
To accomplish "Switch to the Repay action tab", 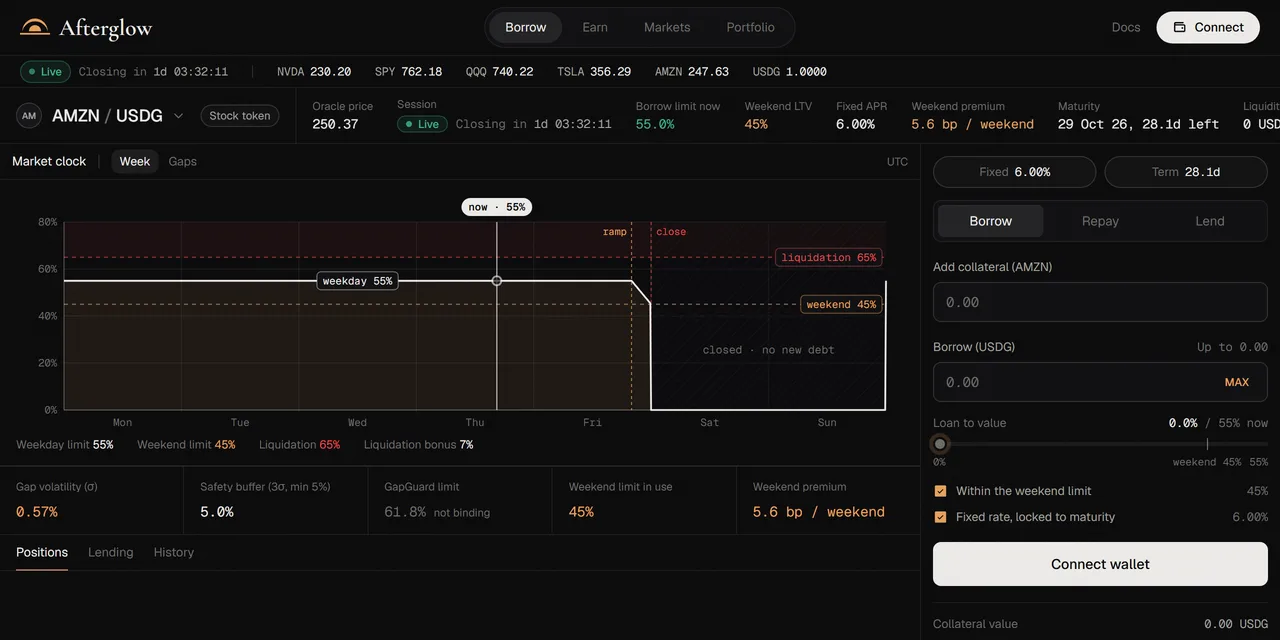I will 1100,221.
